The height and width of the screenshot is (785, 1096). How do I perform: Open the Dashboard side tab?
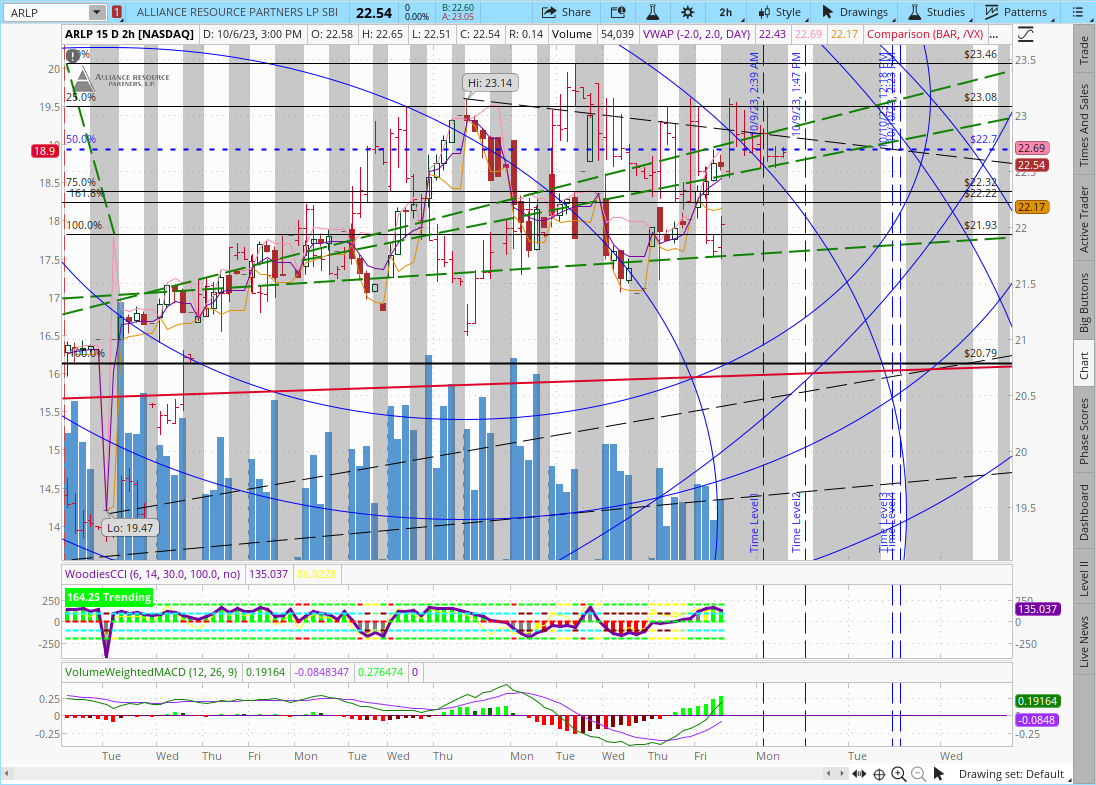[x=1084, y=512]
